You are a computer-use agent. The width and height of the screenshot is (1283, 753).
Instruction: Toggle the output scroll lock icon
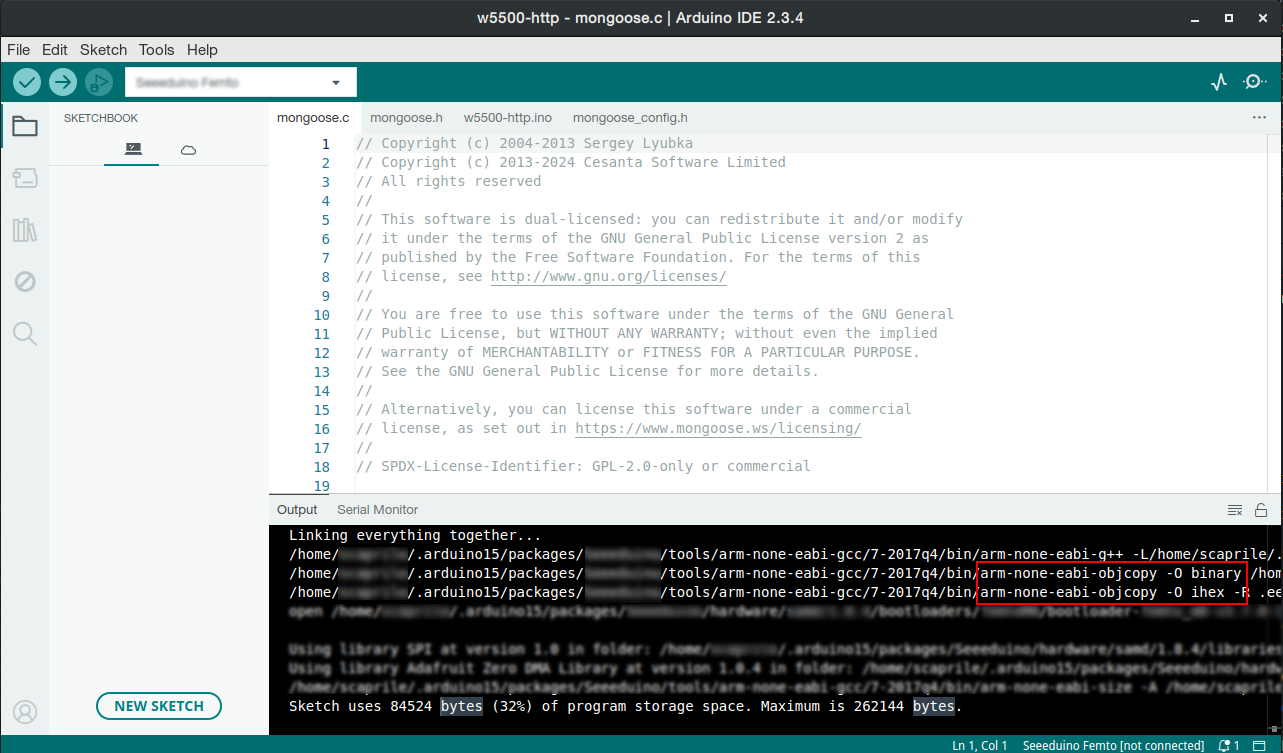click(1261, 510)
